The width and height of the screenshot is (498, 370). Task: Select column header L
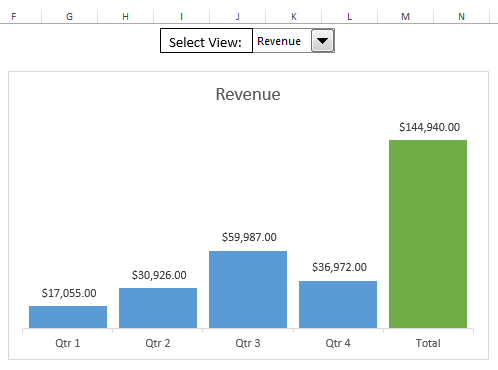tap(349, 16)
